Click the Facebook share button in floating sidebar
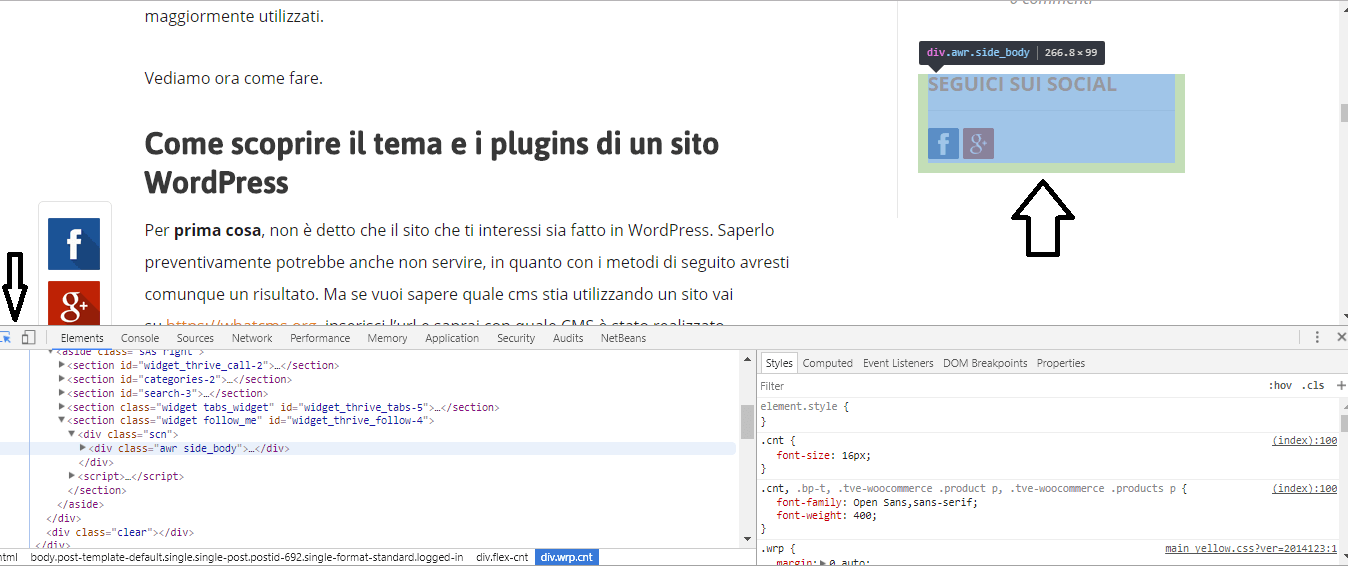The image size is (1348, 566). pyautogui.click(x=74, y=244)
